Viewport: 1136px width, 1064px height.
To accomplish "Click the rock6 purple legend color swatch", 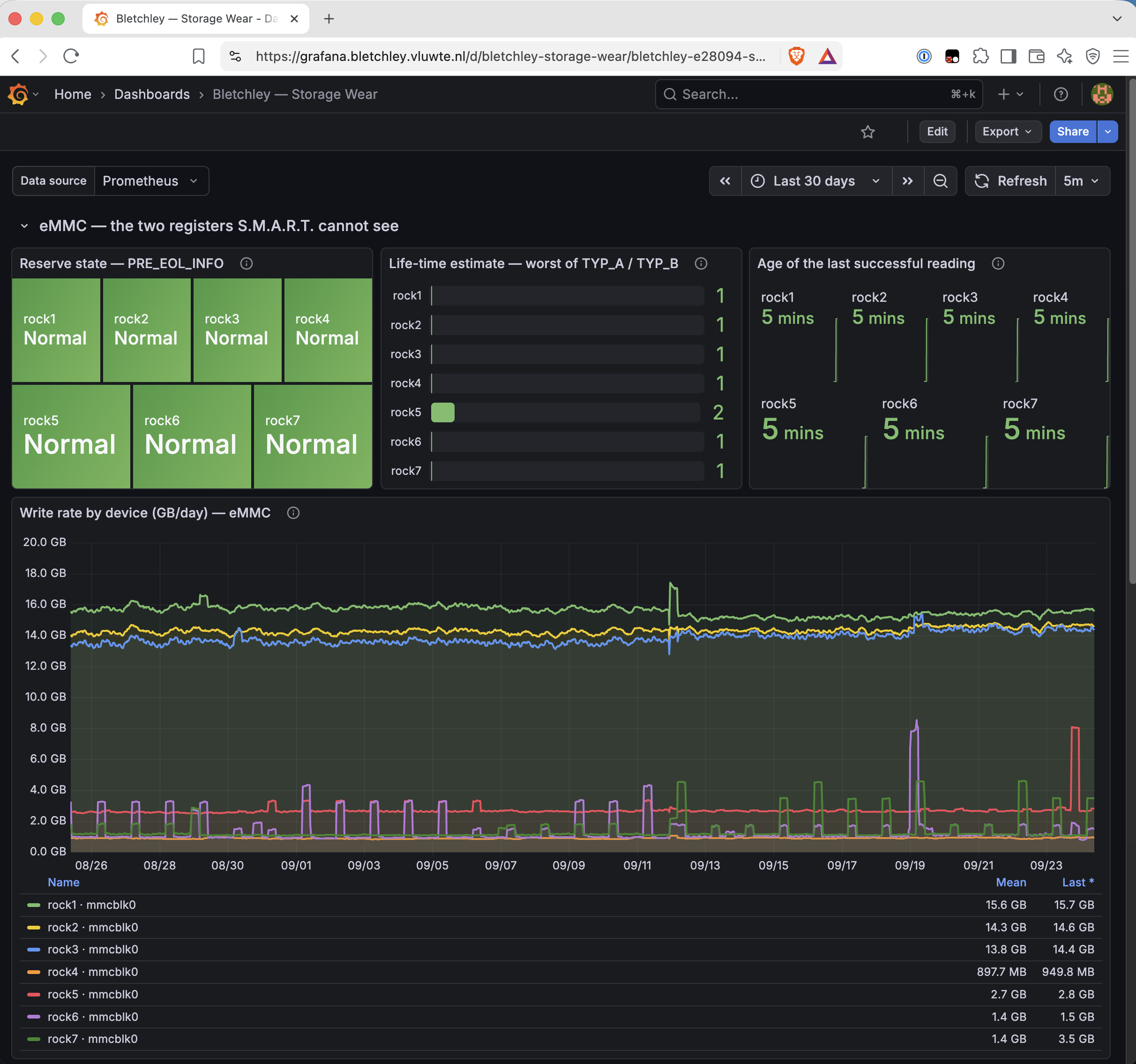I will [34, 1017].
